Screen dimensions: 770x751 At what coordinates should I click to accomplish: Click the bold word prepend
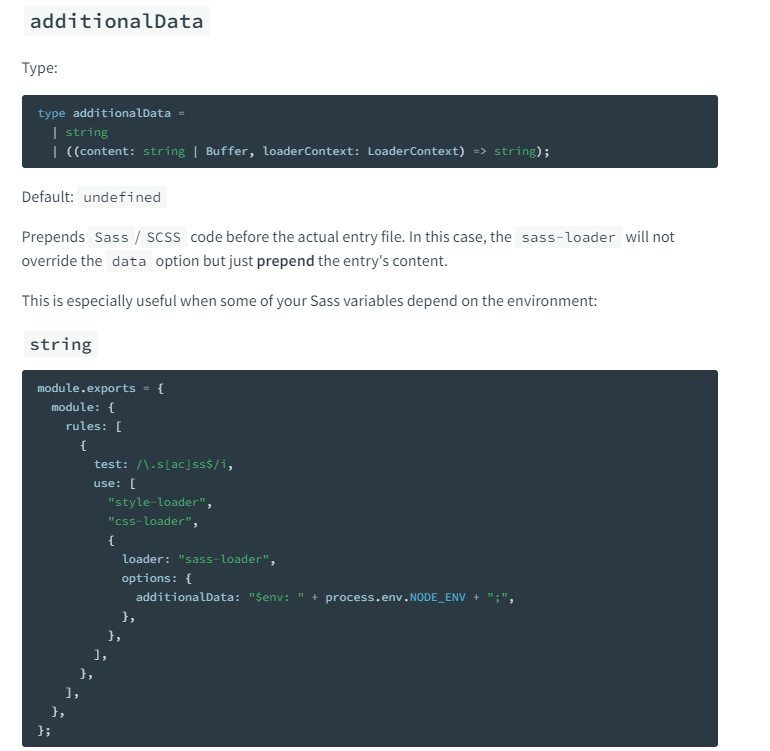click(x=285, y=260)
